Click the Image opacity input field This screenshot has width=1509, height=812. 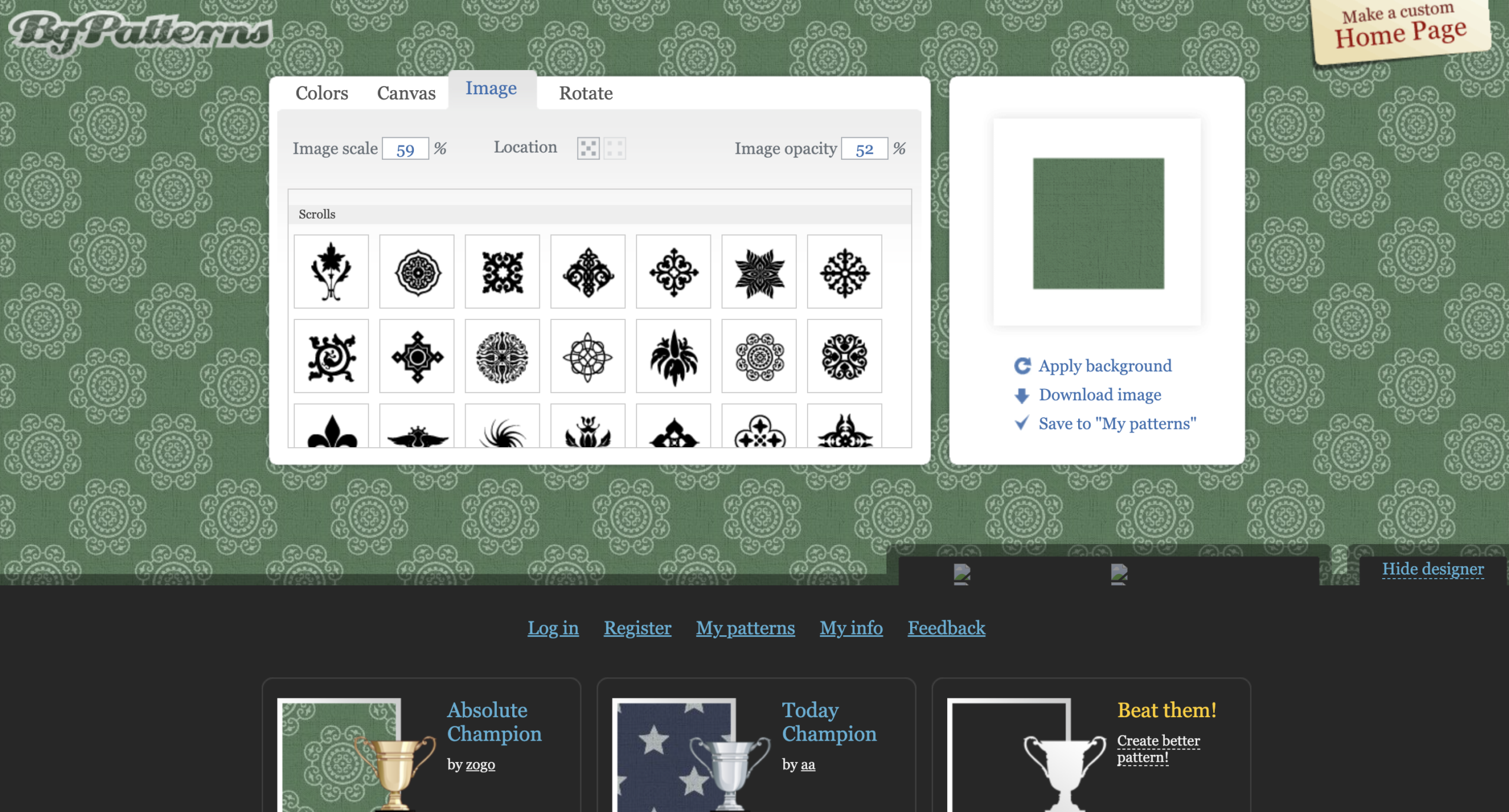(864, 149)
